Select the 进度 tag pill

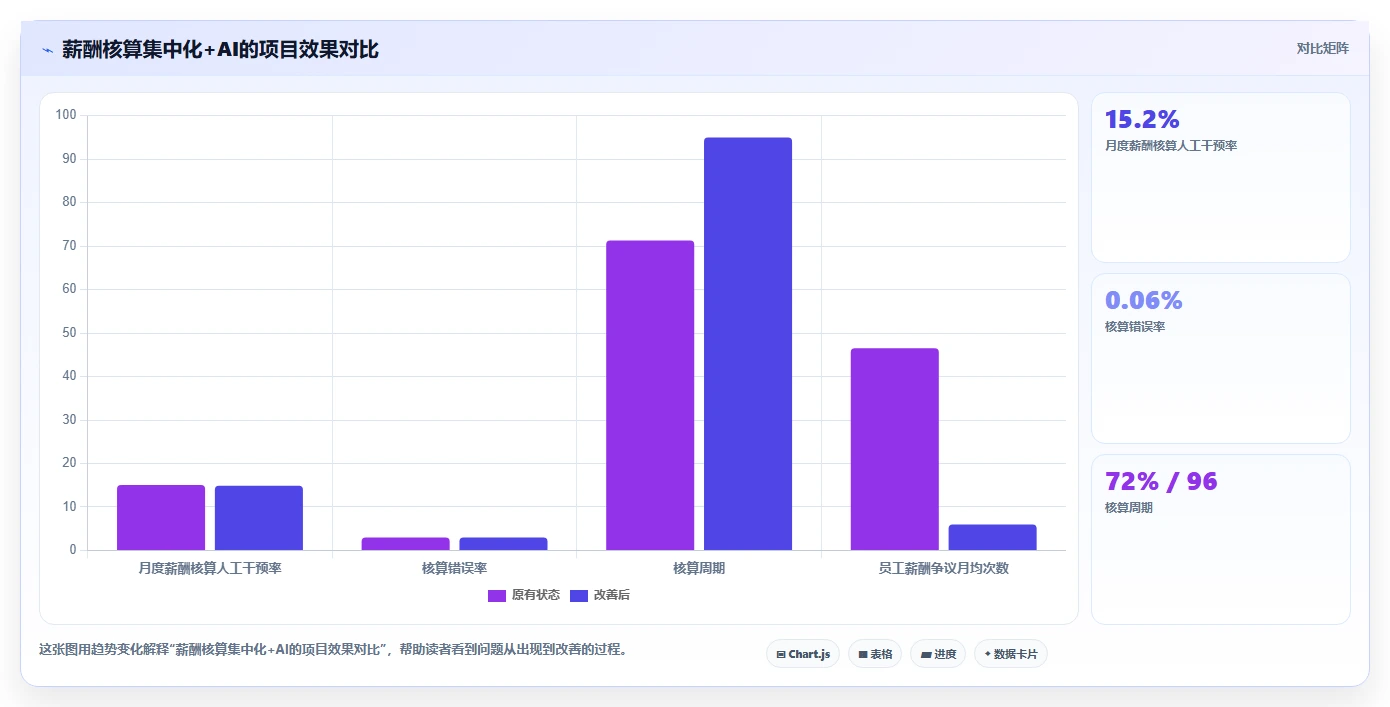coord(938,654)
